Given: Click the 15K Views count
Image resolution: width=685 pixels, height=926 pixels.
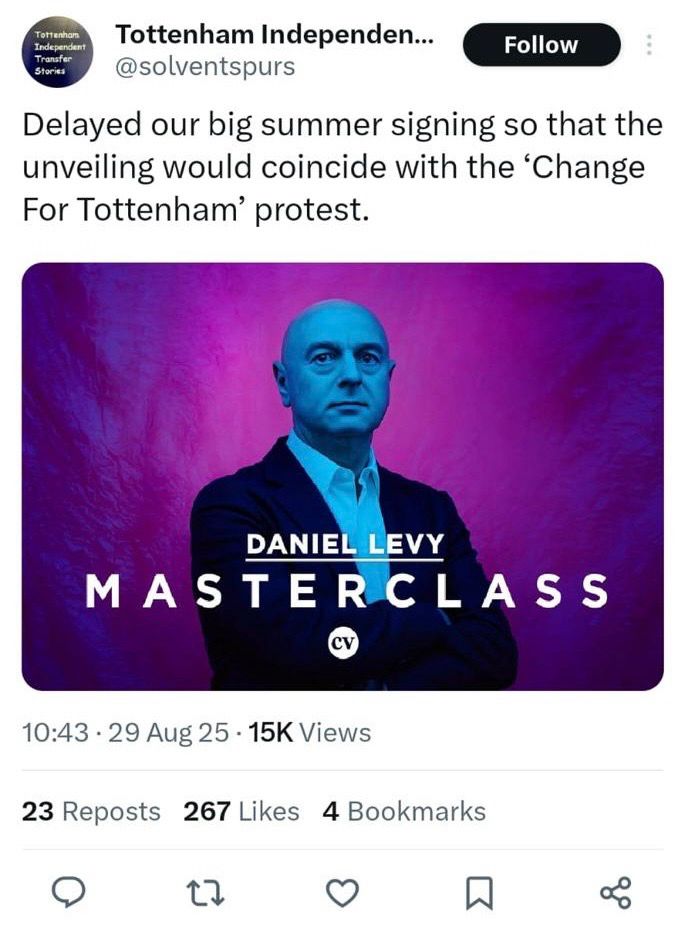Looking at the screenshot, I should click(314, 732).
